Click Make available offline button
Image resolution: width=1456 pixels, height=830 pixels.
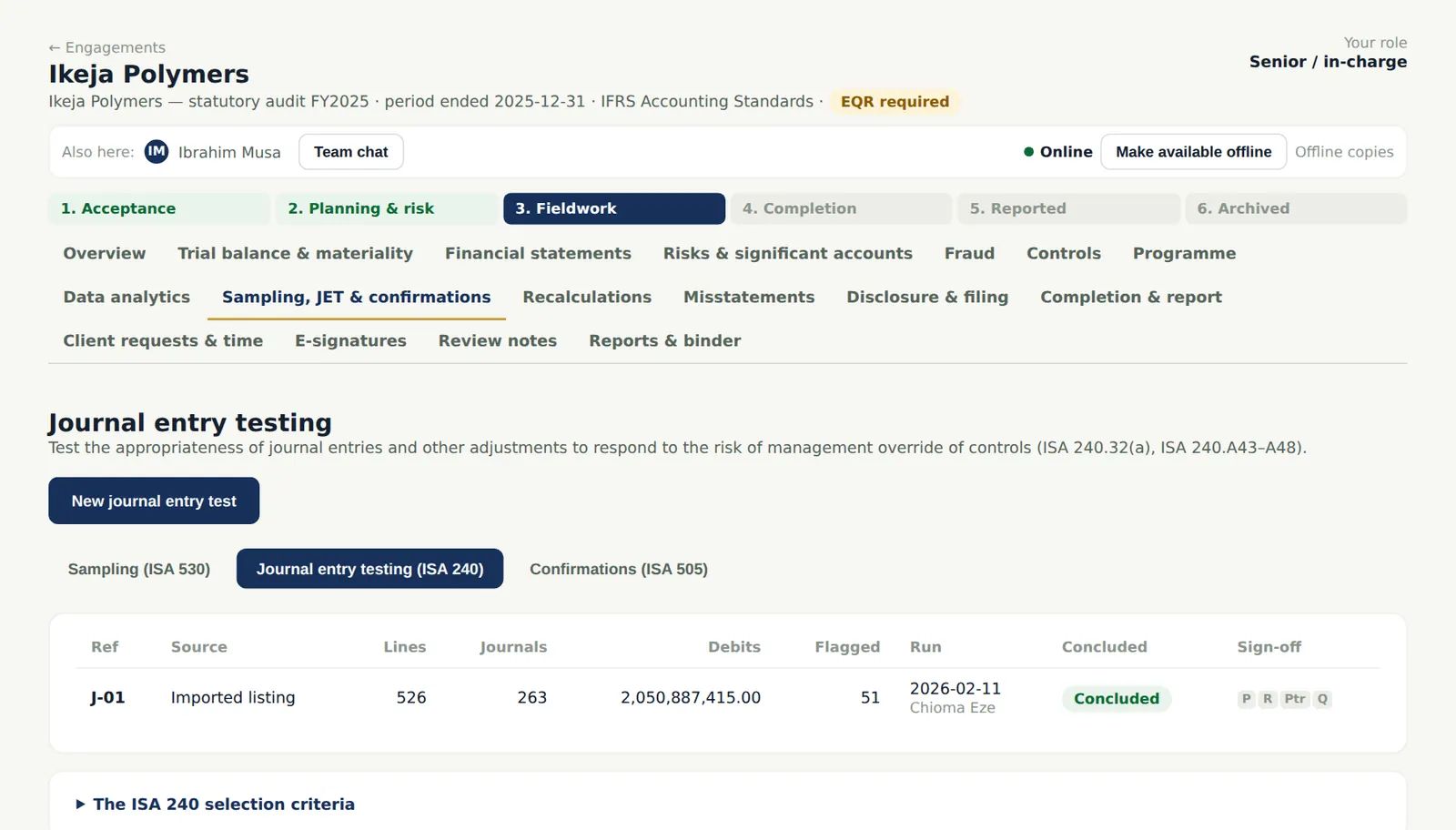1194,152
